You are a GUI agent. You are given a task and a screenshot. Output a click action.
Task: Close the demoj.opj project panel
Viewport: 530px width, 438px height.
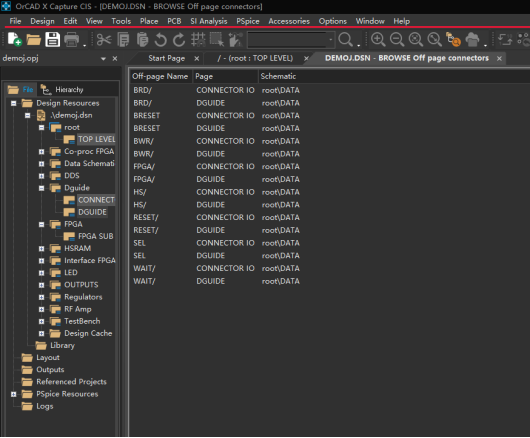[x=115, y=59]
